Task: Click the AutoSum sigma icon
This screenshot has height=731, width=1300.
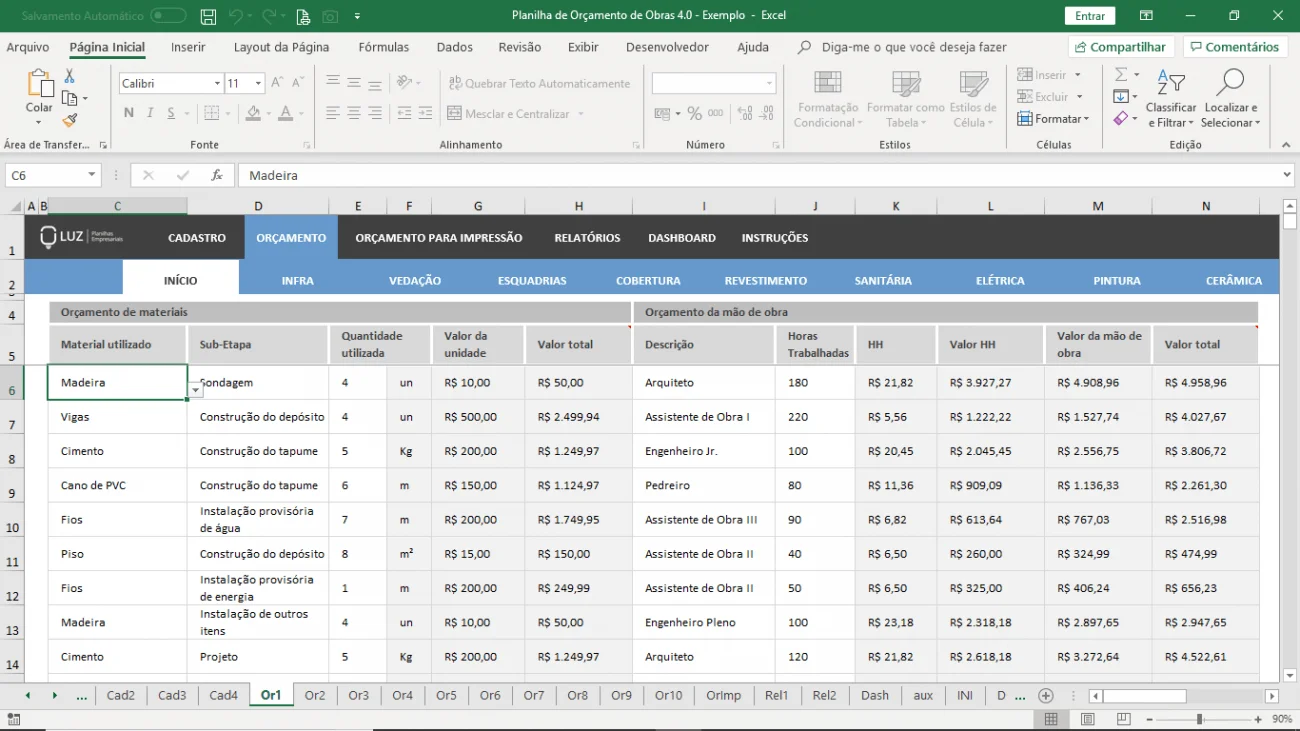Action: [x=1121, y=75]
